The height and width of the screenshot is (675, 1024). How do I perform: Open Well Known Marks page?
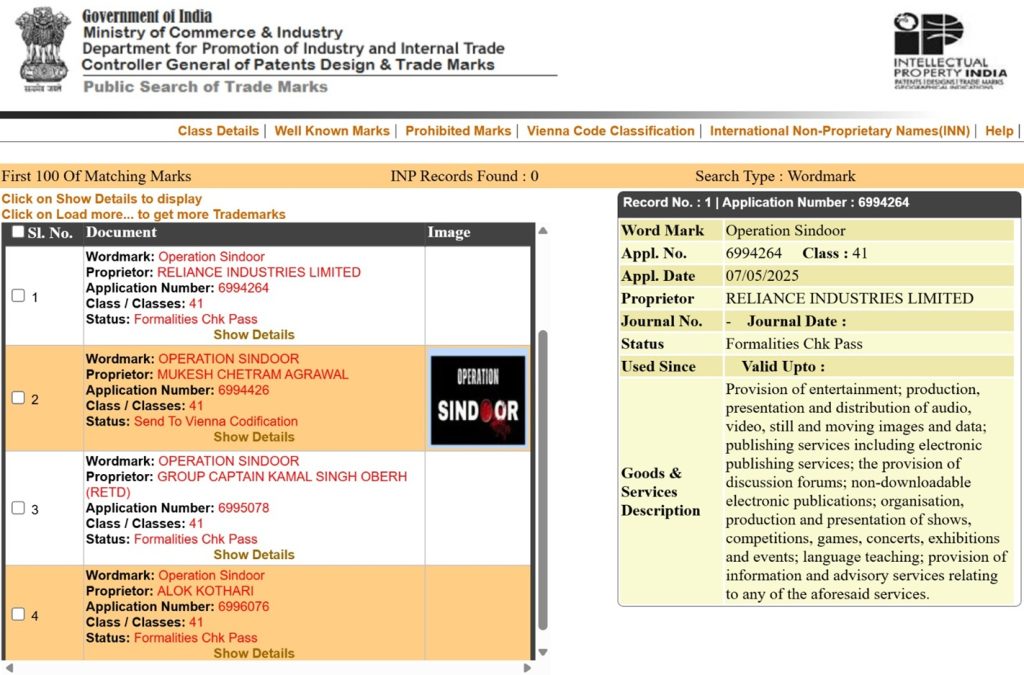(x=332, y=131)
